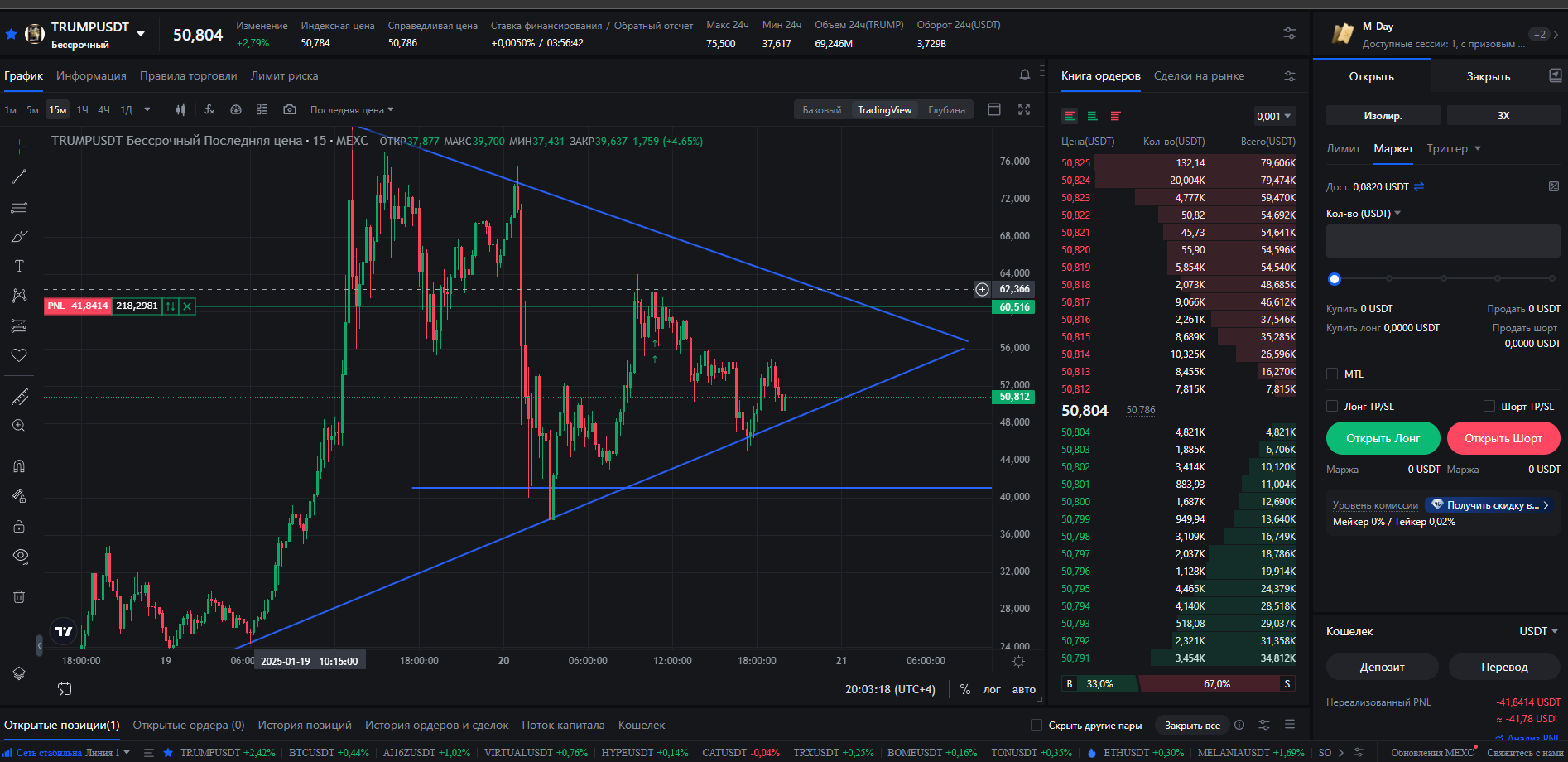Switch to the Правила торговли tab
This screenshot has height=762, width=1568.
pos(189,75)
